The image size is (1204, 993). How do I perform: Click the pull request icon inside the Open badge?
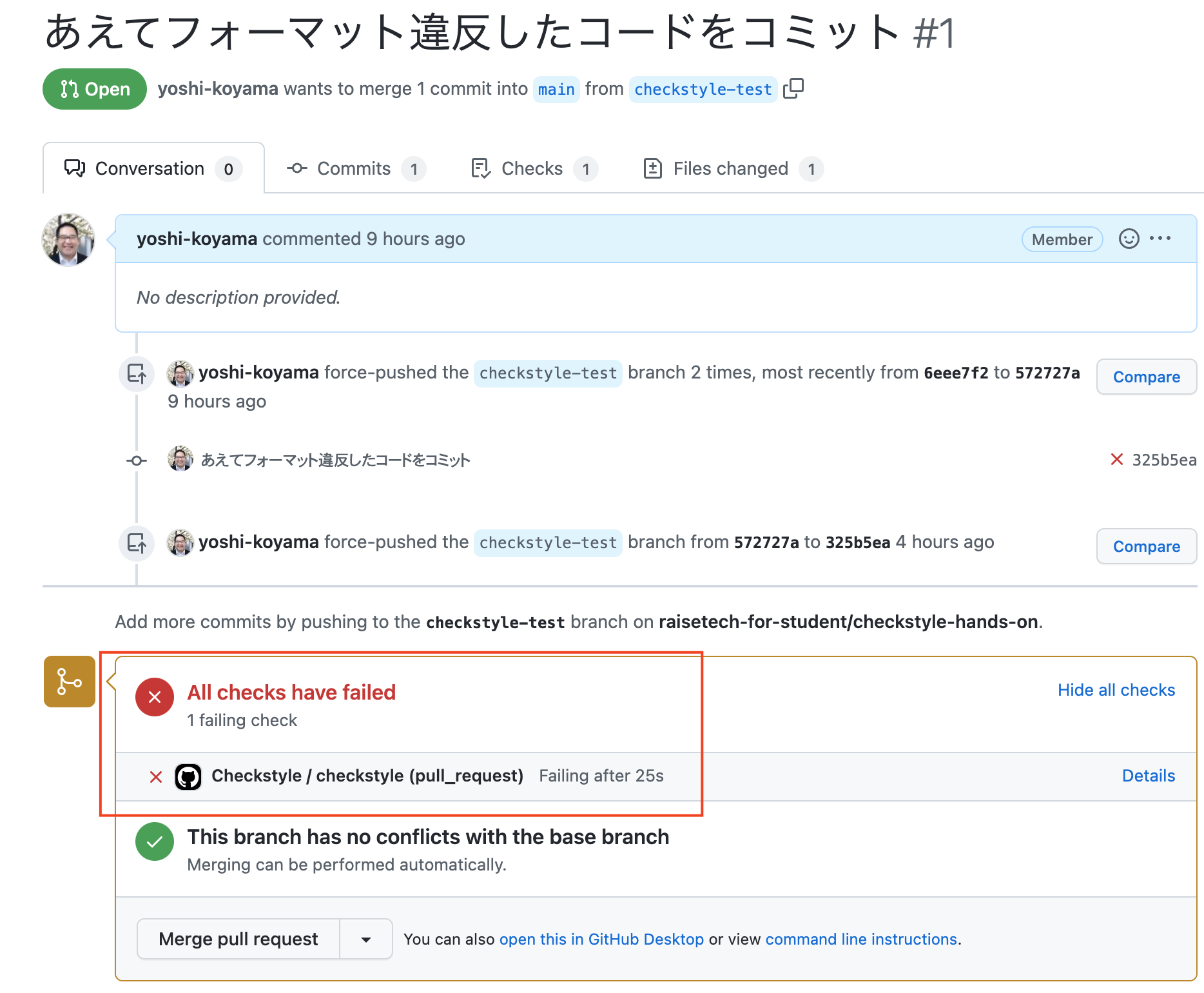pos(71,88)
